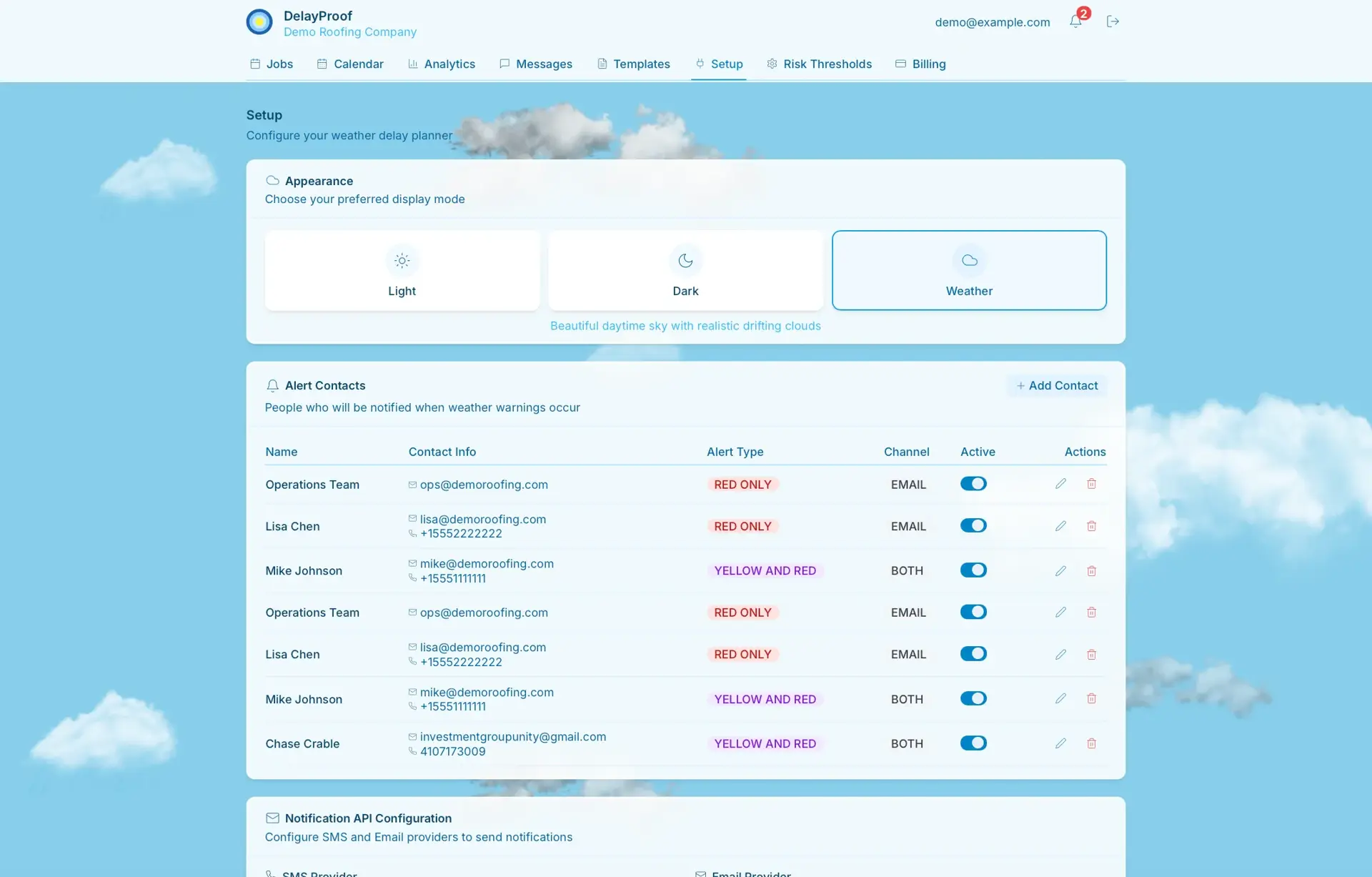Click the investmentgroupunity@gmail.com email address
The width and height of the screenshot is (1372, 877).
click(513, 736)
